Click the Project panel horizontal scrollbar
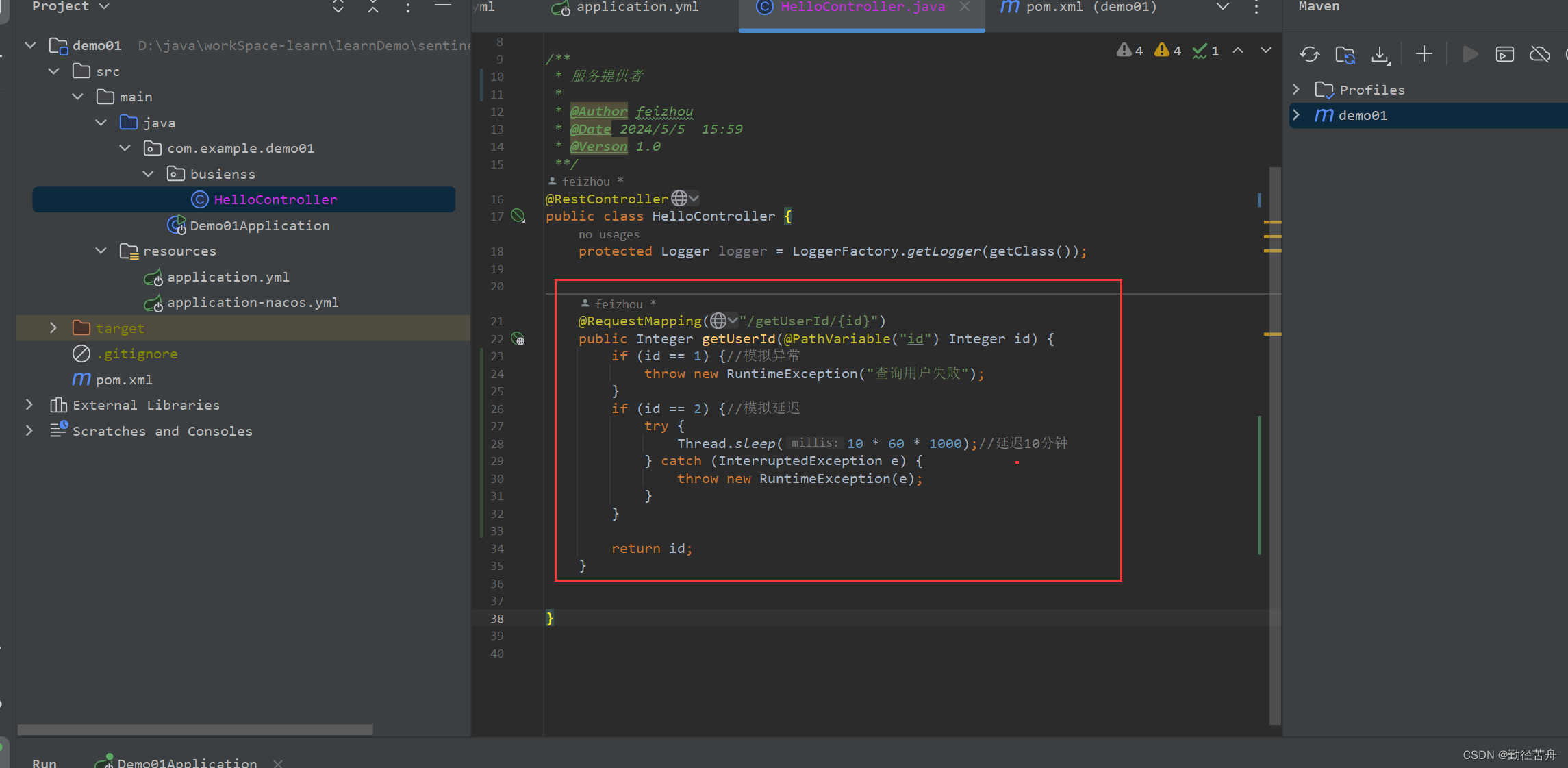The width and height of the screenshot is (1568, 768). pos(195,730)
